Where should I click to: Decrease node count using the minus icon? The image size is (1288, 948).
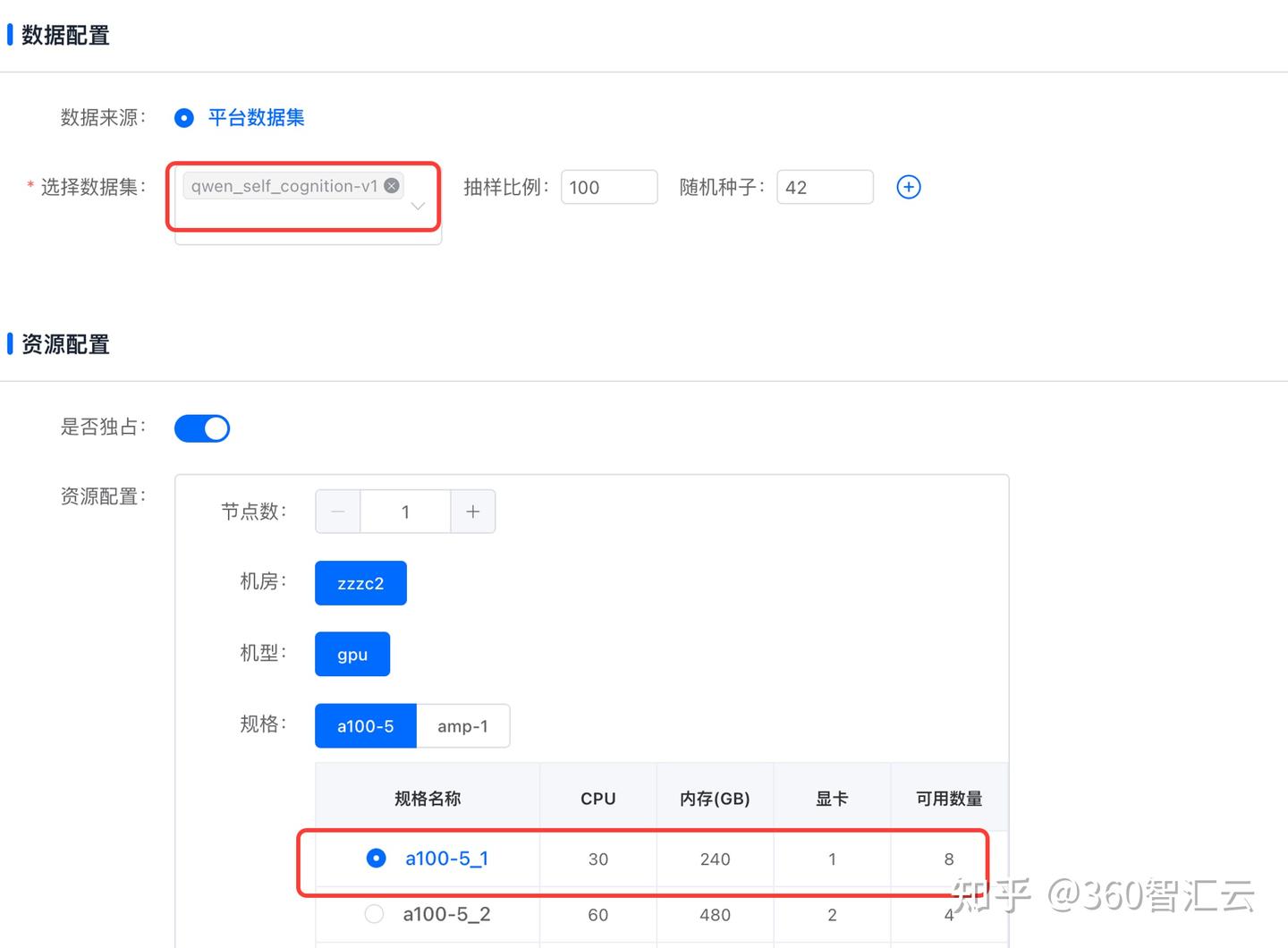(x=337, y=511)
